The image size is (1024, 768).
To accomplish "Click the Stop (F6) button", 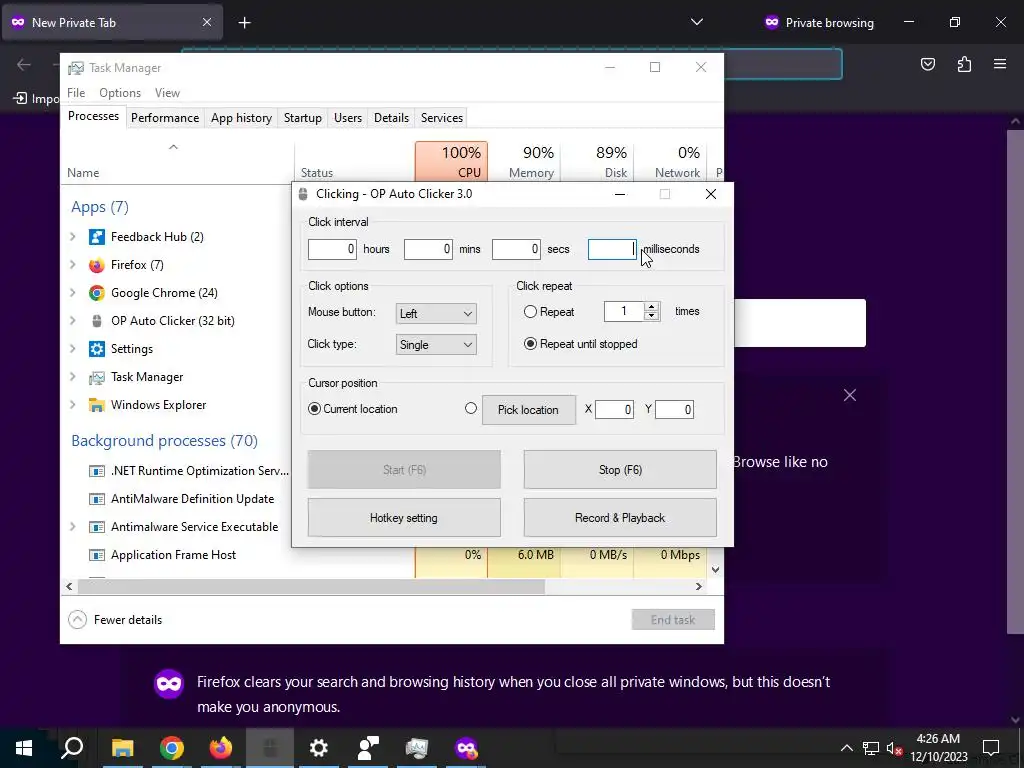I will point(620,470).
